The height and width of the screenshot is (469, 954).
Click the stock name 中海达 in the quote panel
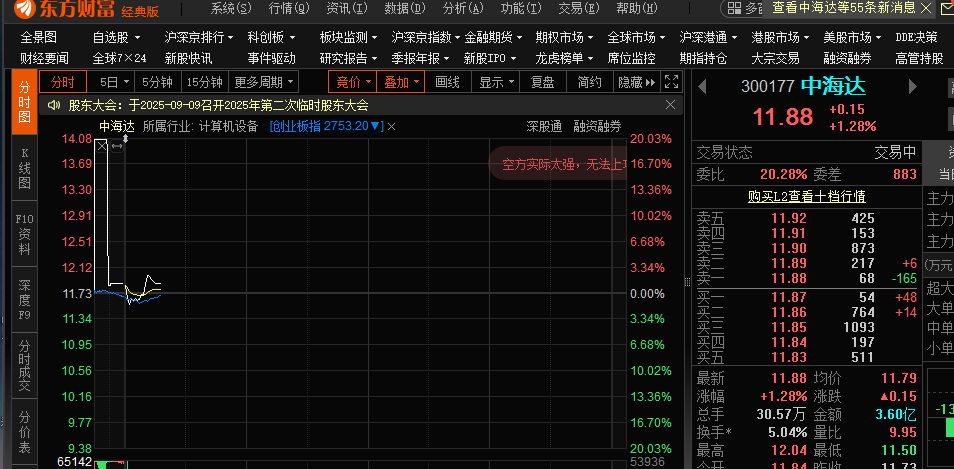[832, 86]
